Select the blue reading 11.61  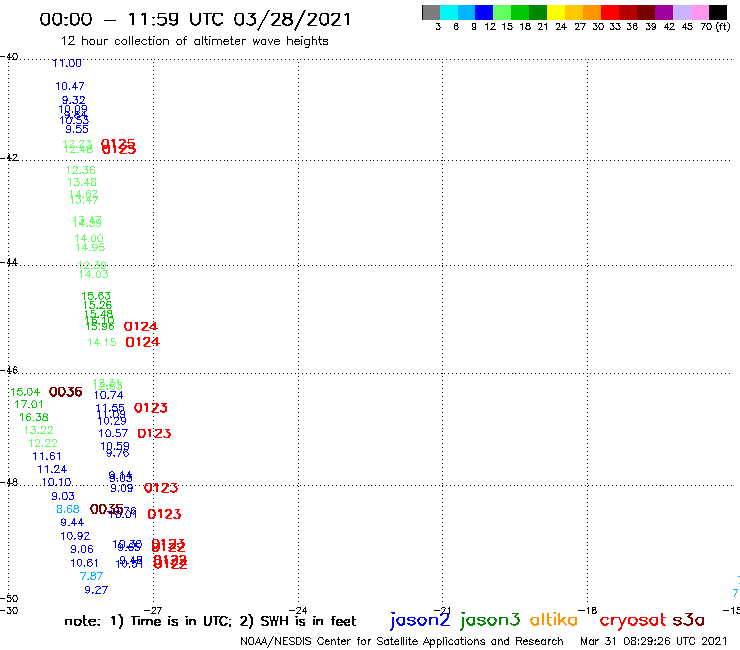point(47,456)
